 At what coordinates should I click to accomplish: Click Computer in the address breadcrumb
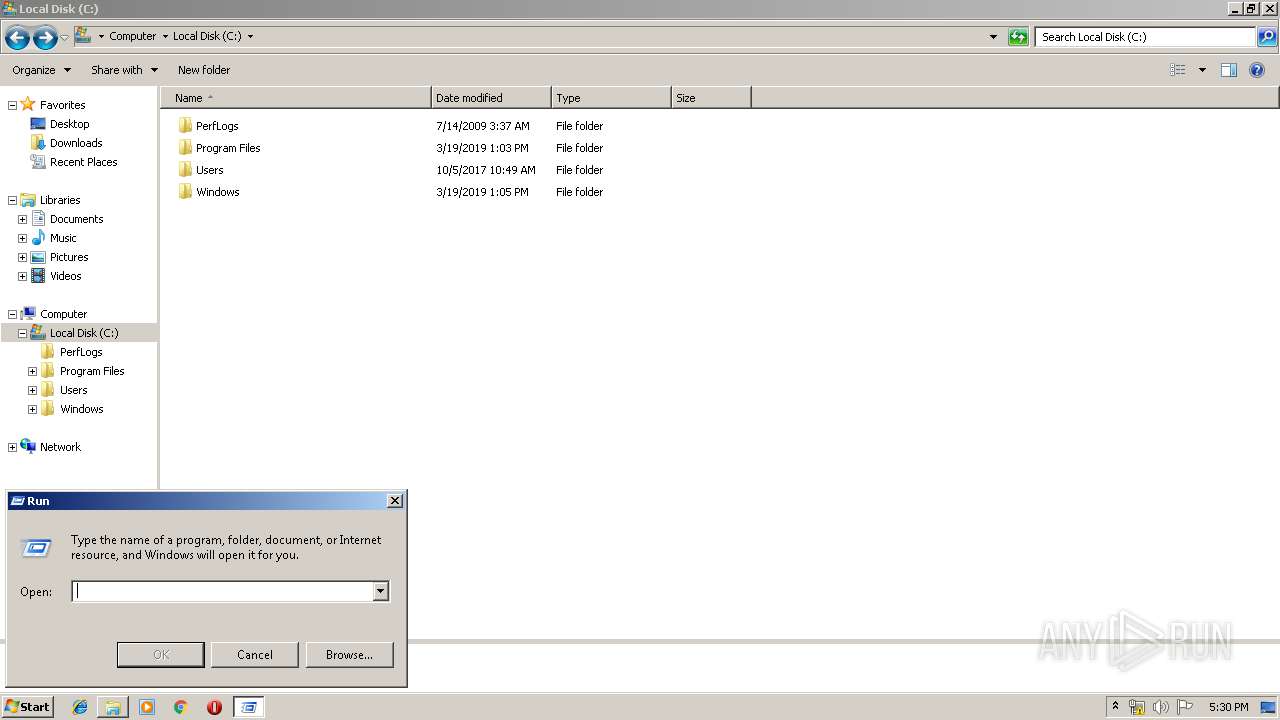point(133,36)
